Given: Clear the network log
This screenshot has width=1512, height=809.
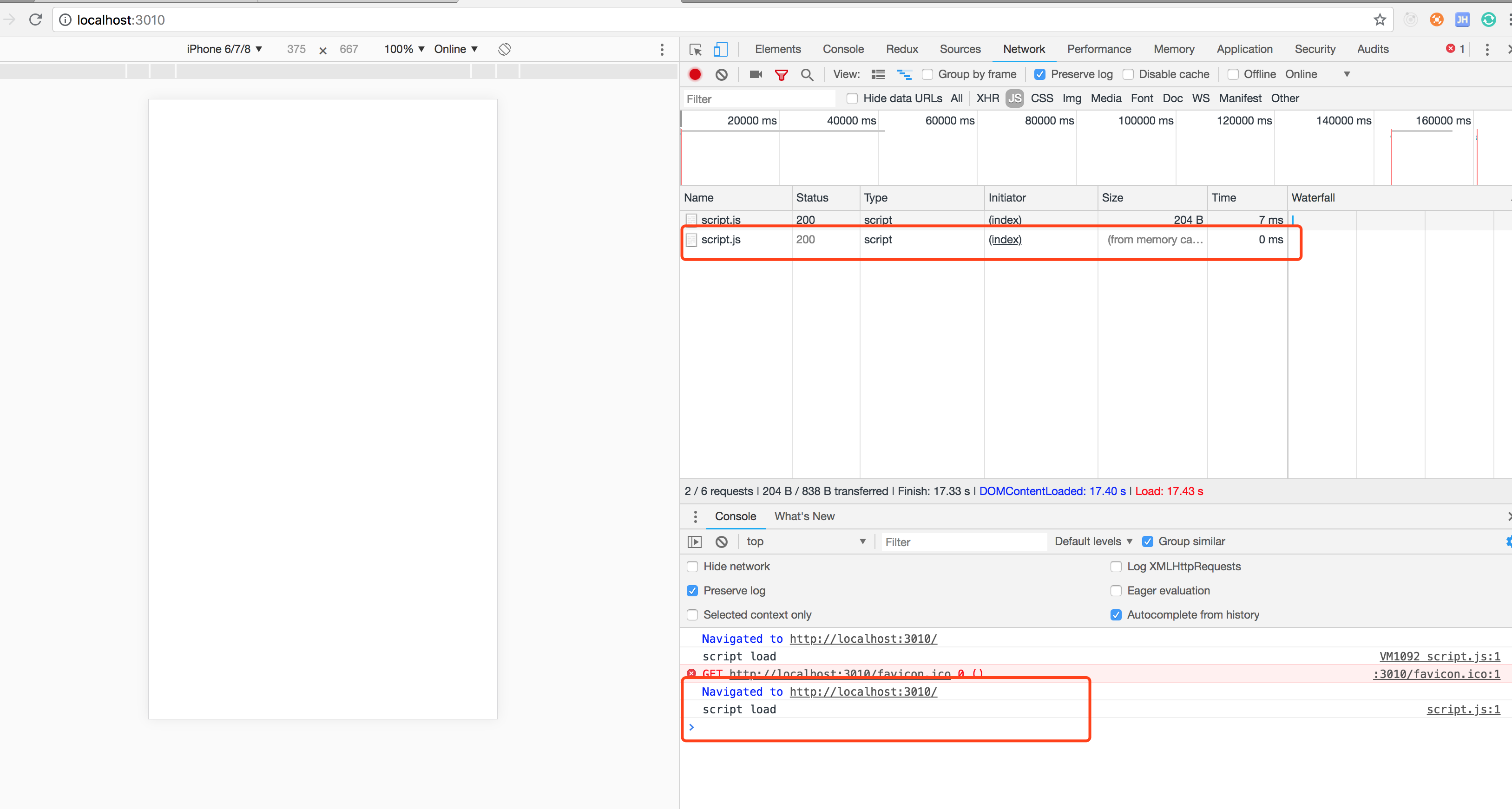Looking at the screenshot, I should coord(721,74).
